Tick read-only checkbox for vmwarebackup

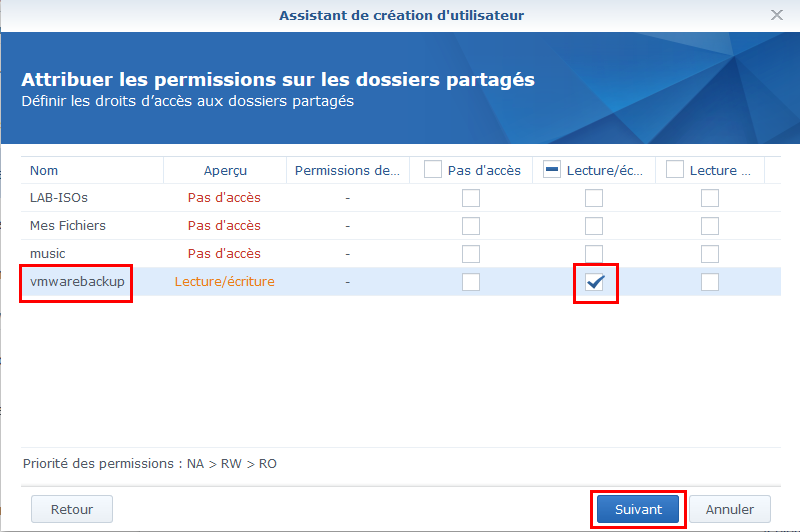[x=710, y=282]
